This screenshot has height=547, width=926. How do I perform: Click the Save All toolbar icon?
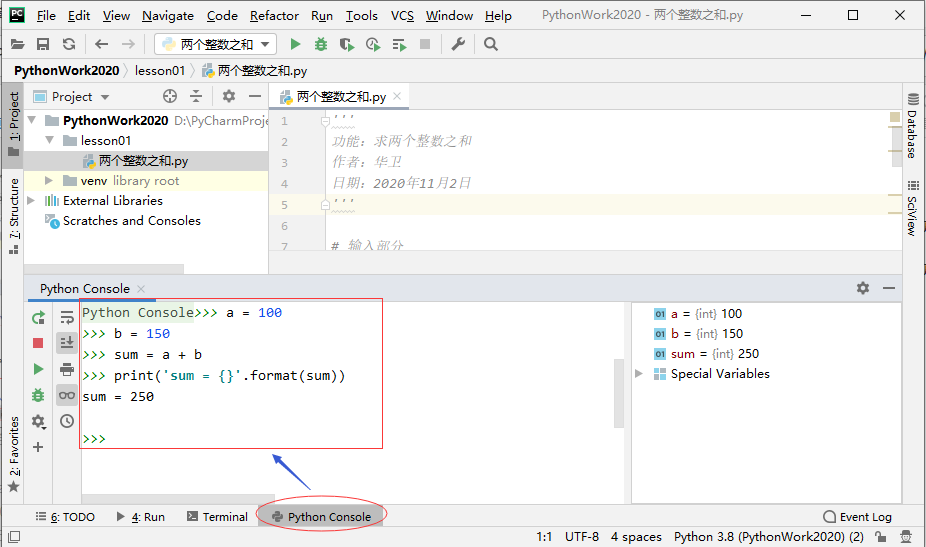(x=43, y=44)
